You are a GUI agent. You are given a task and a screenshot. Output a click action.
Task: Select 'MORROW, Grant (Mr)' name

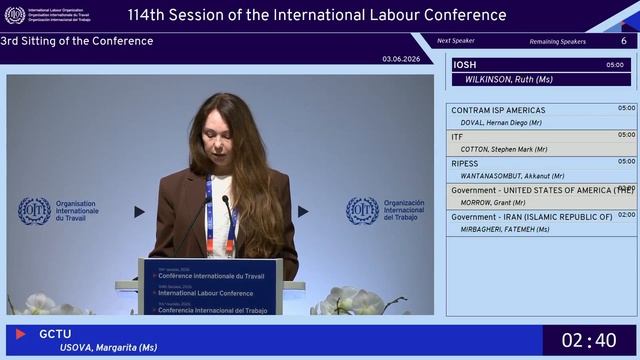click(x=493, y=203)
